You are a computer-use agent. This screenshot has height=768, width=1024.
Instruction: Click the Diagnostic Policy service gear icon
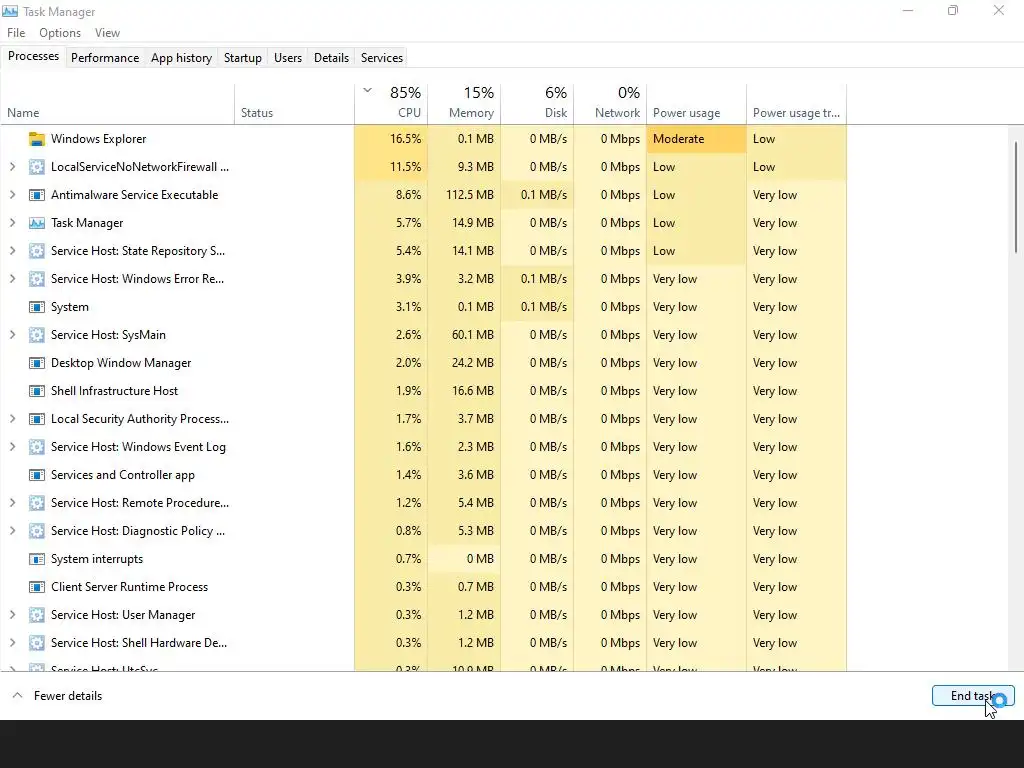coord(37,531)
